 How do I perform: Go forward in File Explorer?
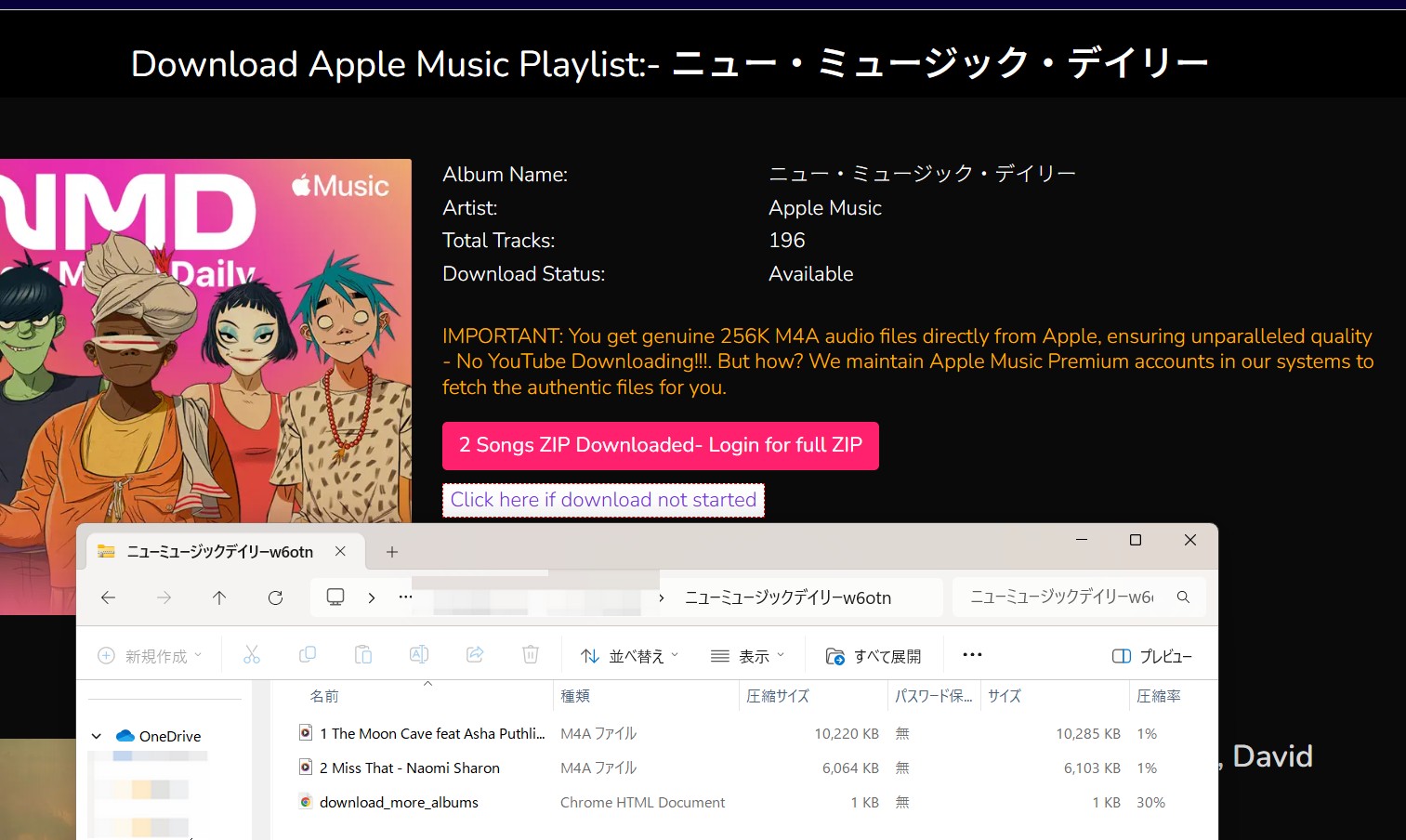coord(164,597)
